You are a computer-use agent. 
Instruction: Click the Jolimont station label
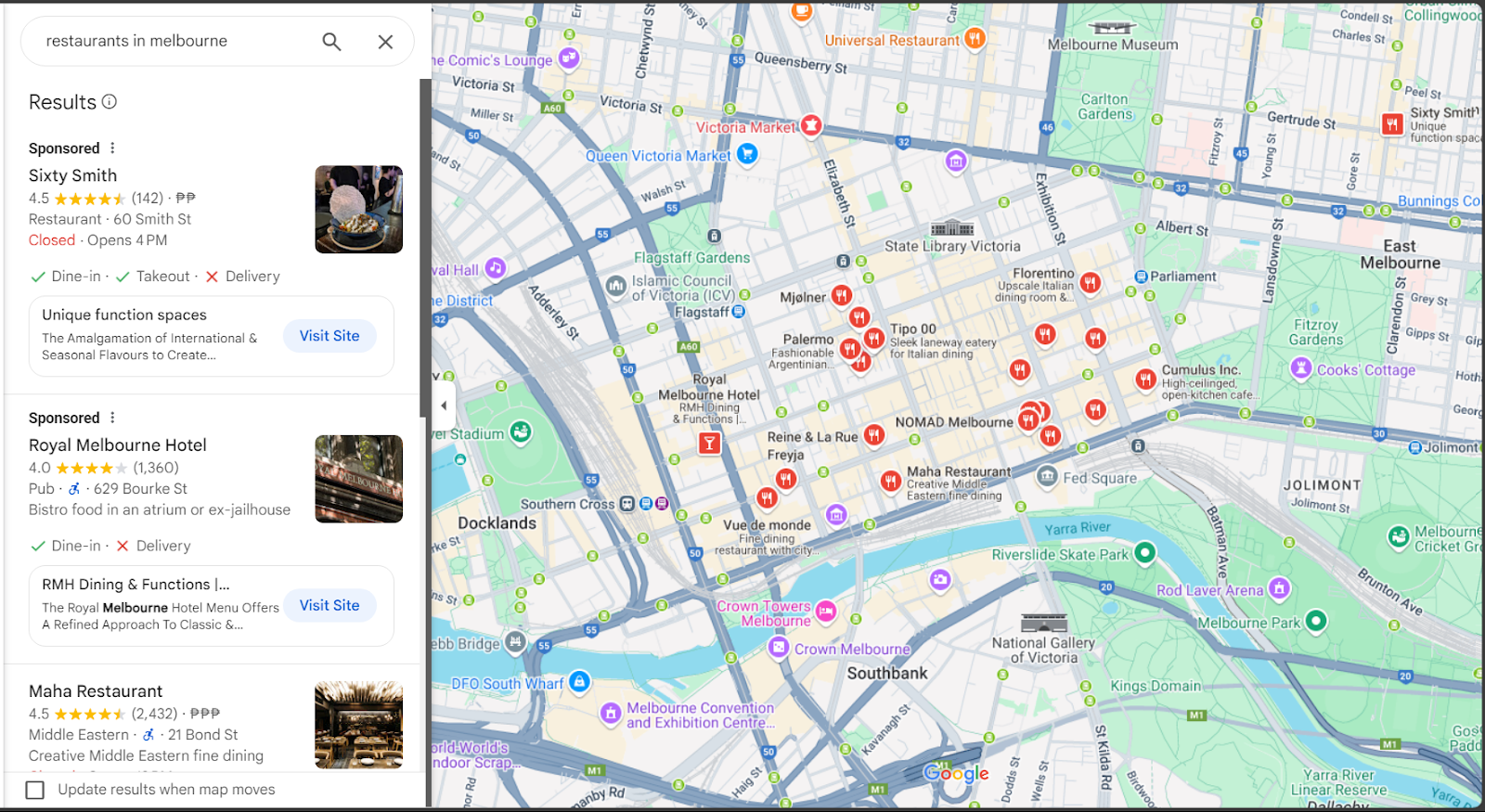1452,447
